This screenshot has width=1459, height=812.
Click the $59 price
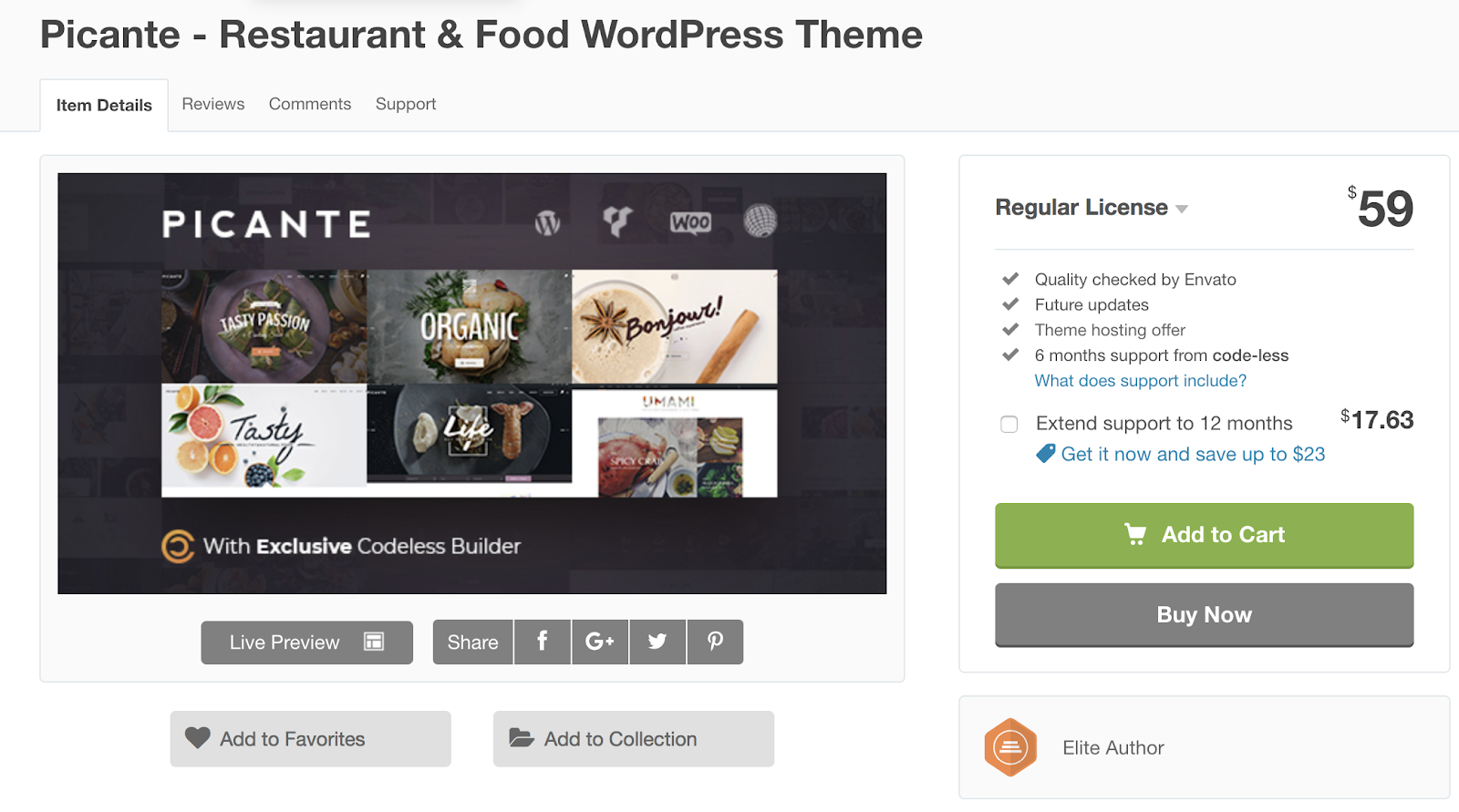[1381, 208]
